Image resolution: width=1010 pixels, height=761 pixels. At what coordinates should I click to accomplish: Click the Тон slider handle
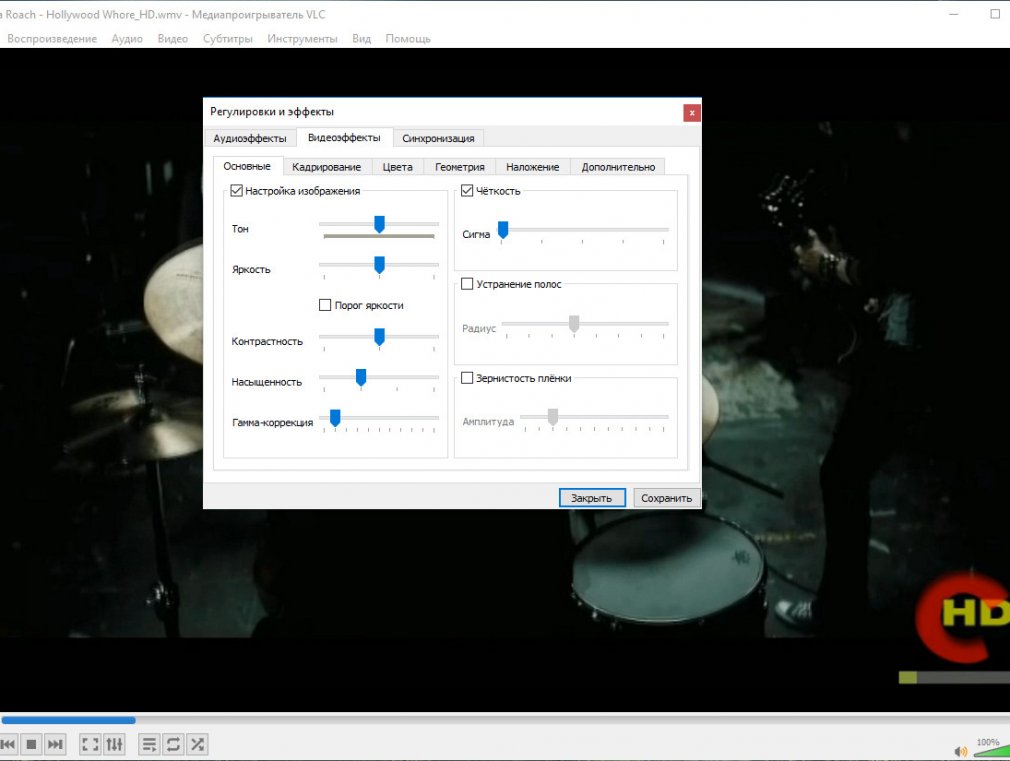coord(379,224)
